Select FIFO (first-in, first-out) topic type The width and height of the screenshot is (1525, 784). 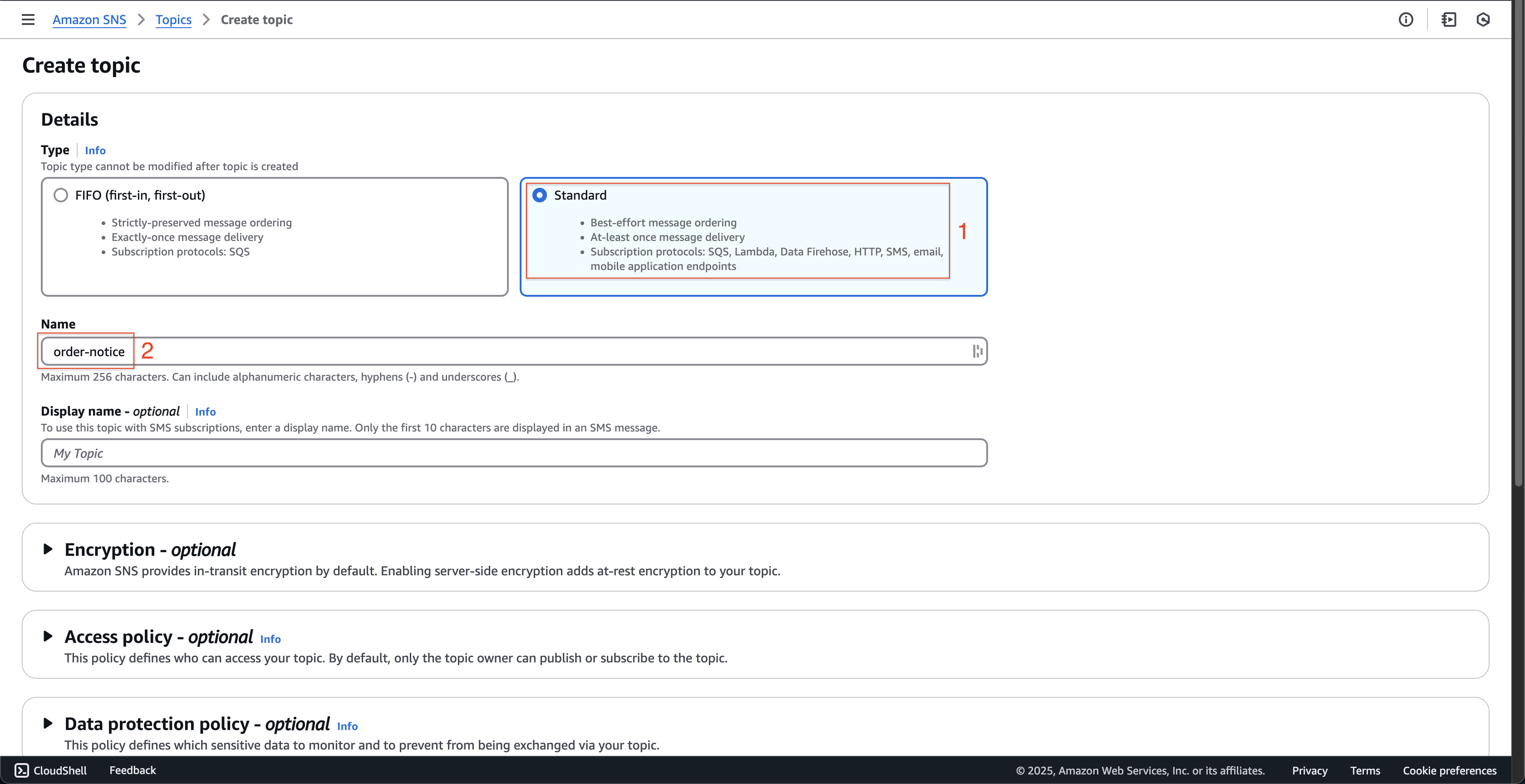tap(61, 195)
